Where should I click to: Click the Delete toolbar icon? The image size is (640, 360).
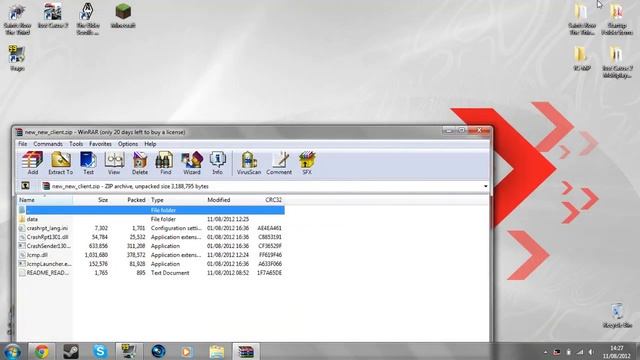[x=140, y=163]
